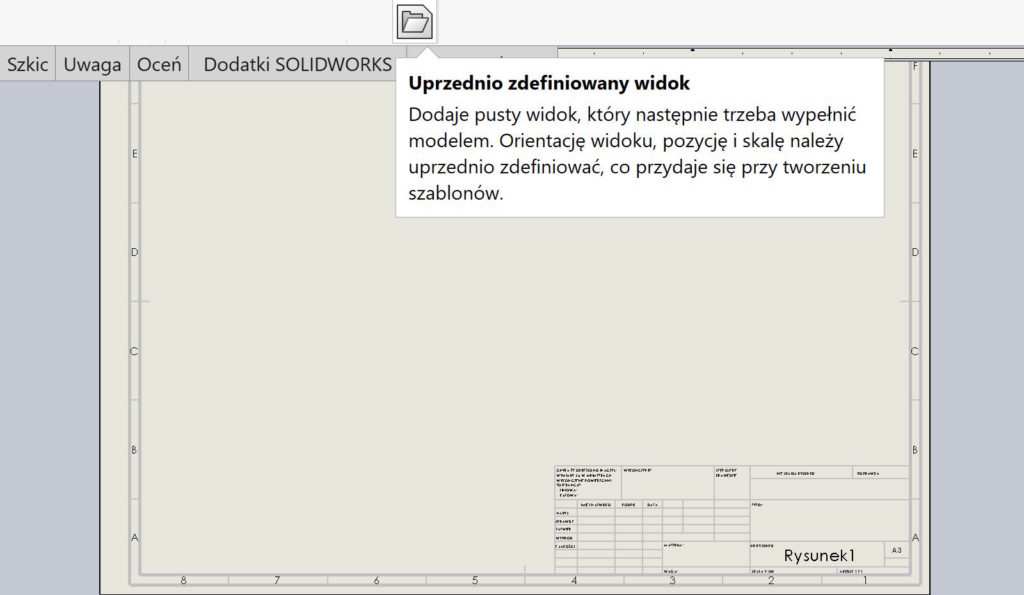
Task: Select the A3 format cell in title block
Action: point(897,550)
